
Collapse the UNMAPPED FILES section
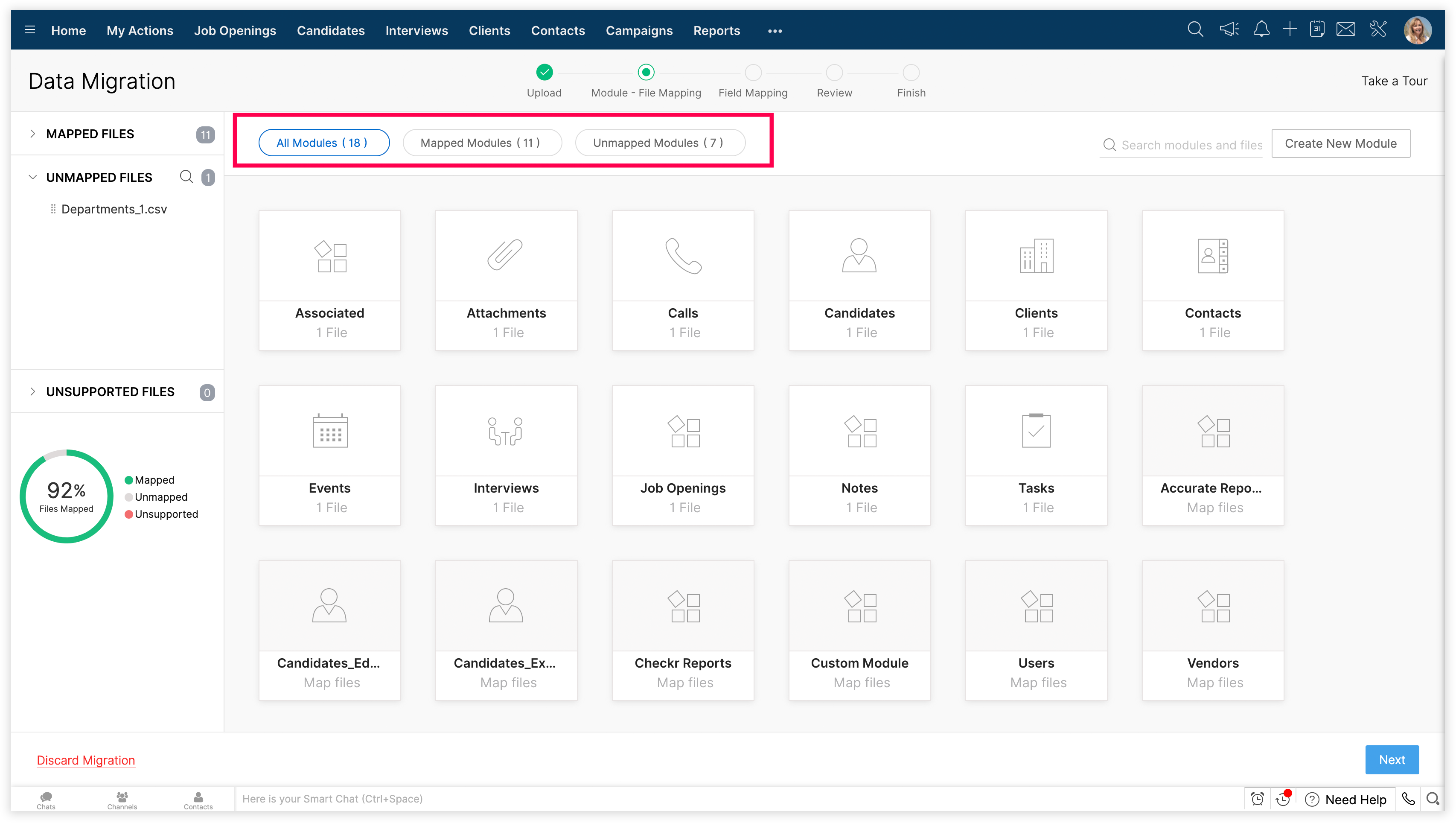(33, 178)
